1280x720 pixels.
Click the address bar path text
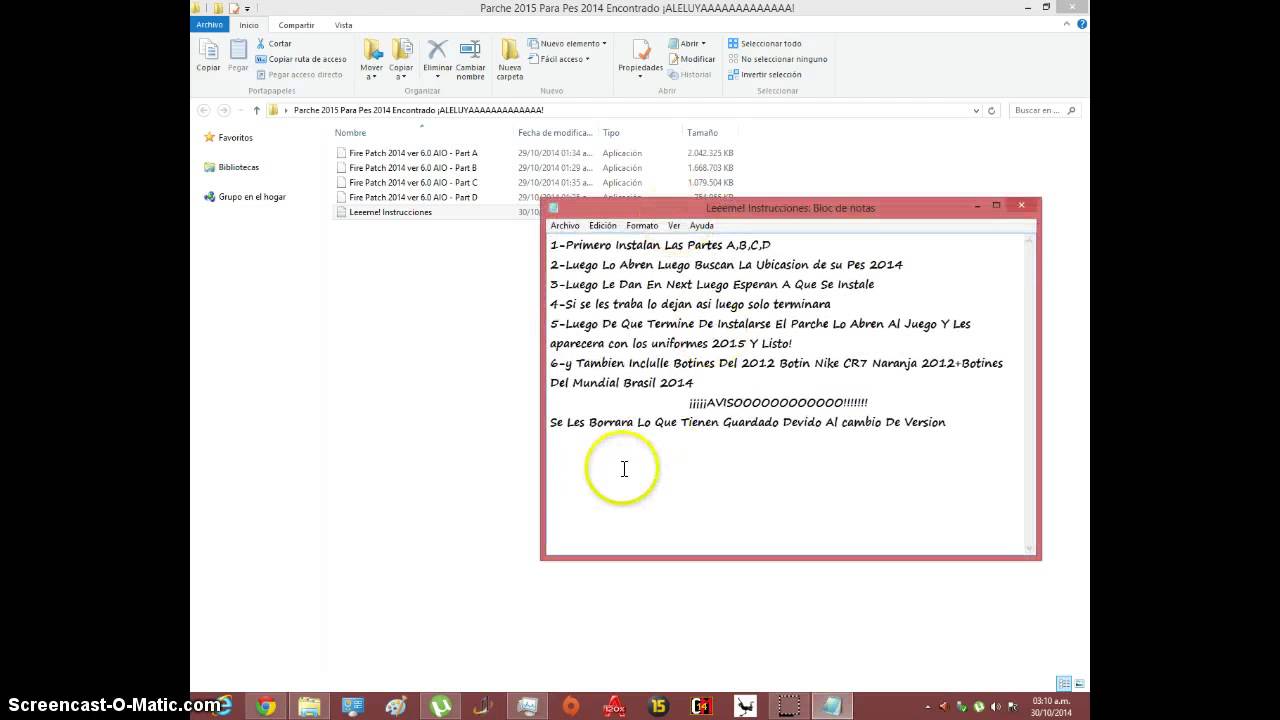tap(418, 110)
